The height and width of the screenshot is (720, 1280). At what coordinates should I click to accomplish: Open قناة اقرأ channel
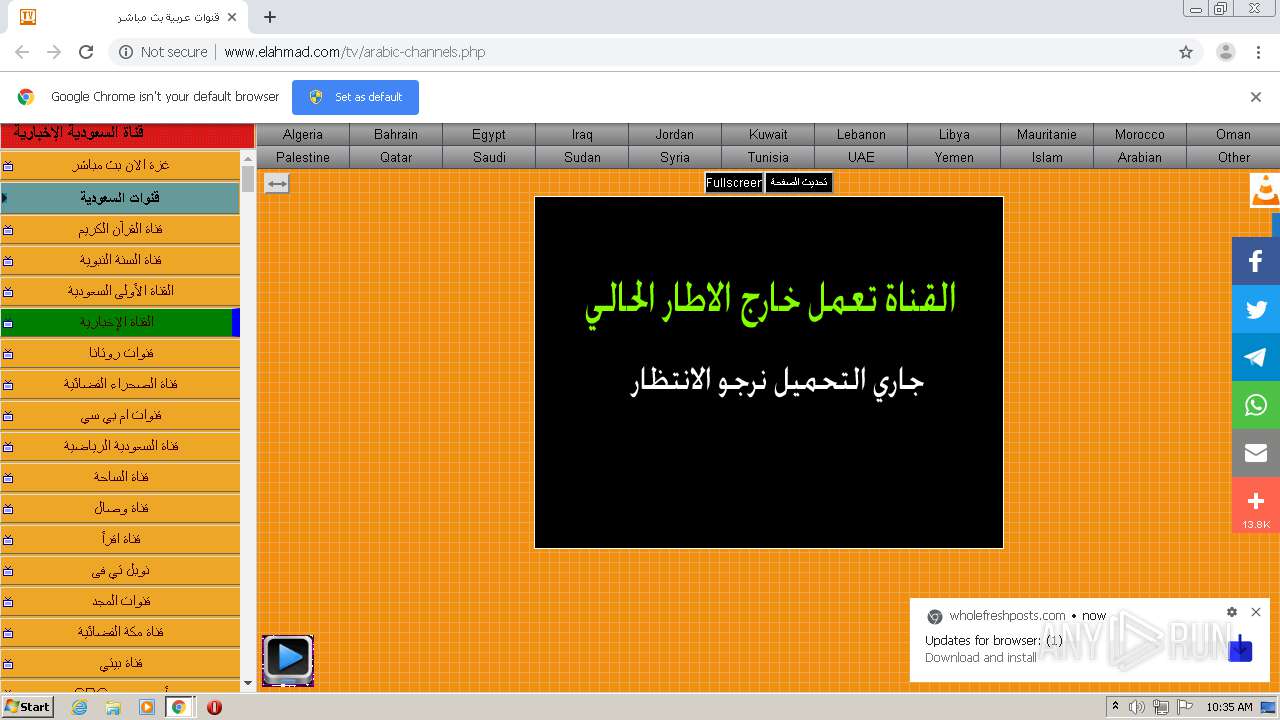[x=120, y=539]
